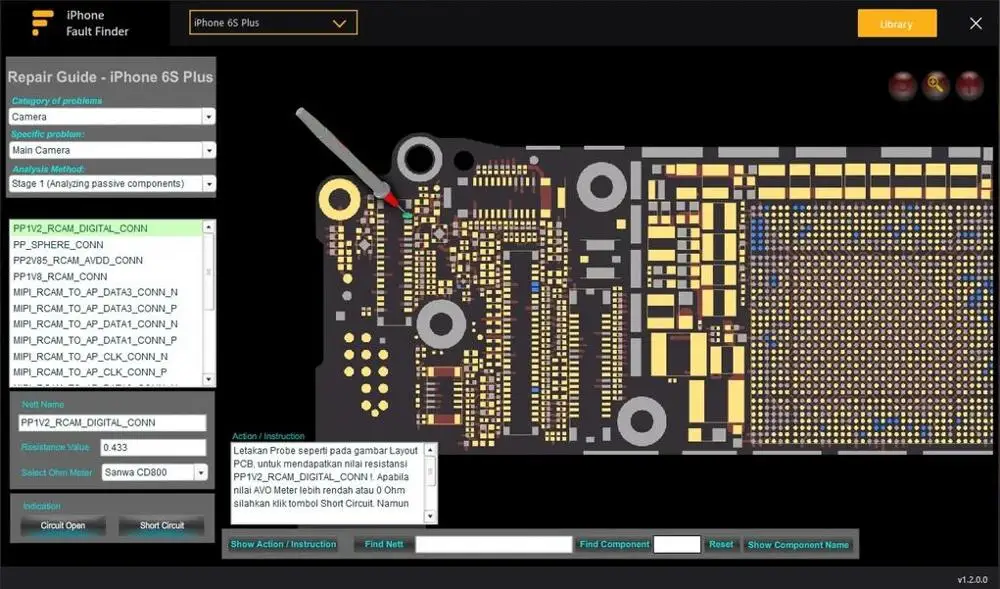Click the Reset button
The image size is (1000, 589).
(x=721, y=544)
